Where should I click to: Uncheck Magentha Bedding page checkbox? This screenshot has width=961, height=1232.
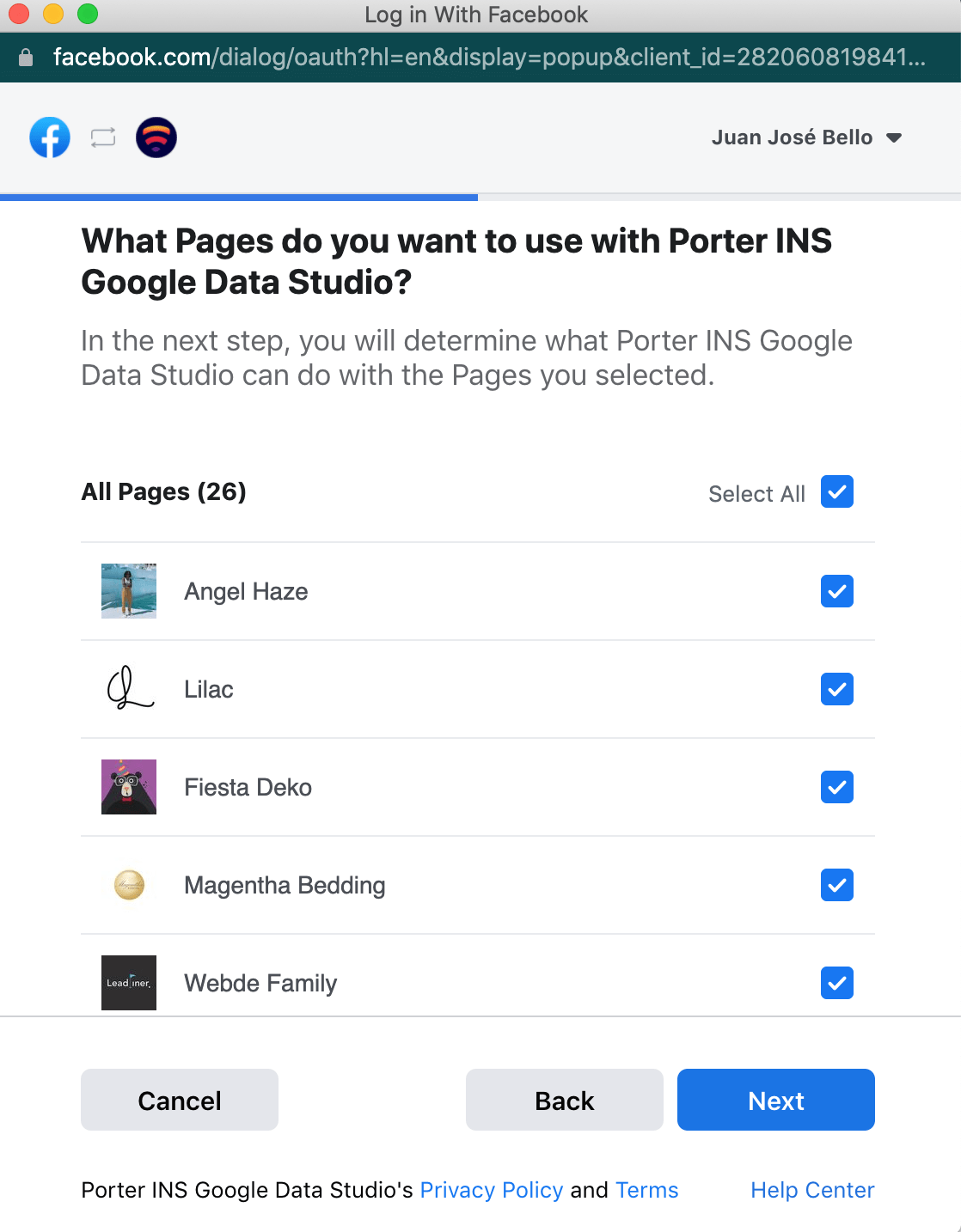(837, 885)
